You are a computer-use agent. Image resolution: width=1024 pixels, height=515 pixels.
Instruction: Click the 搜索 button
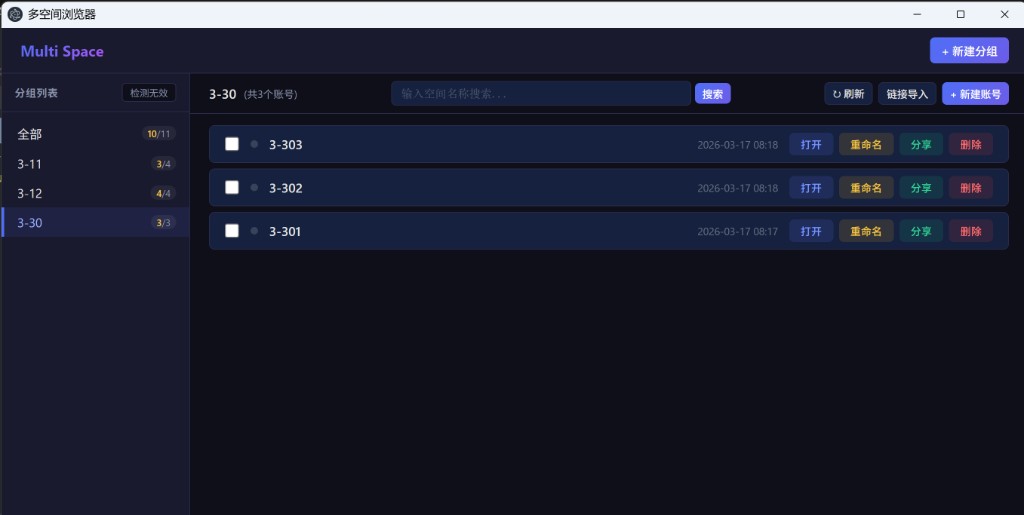pyautogui.click(x=712, y=94)
